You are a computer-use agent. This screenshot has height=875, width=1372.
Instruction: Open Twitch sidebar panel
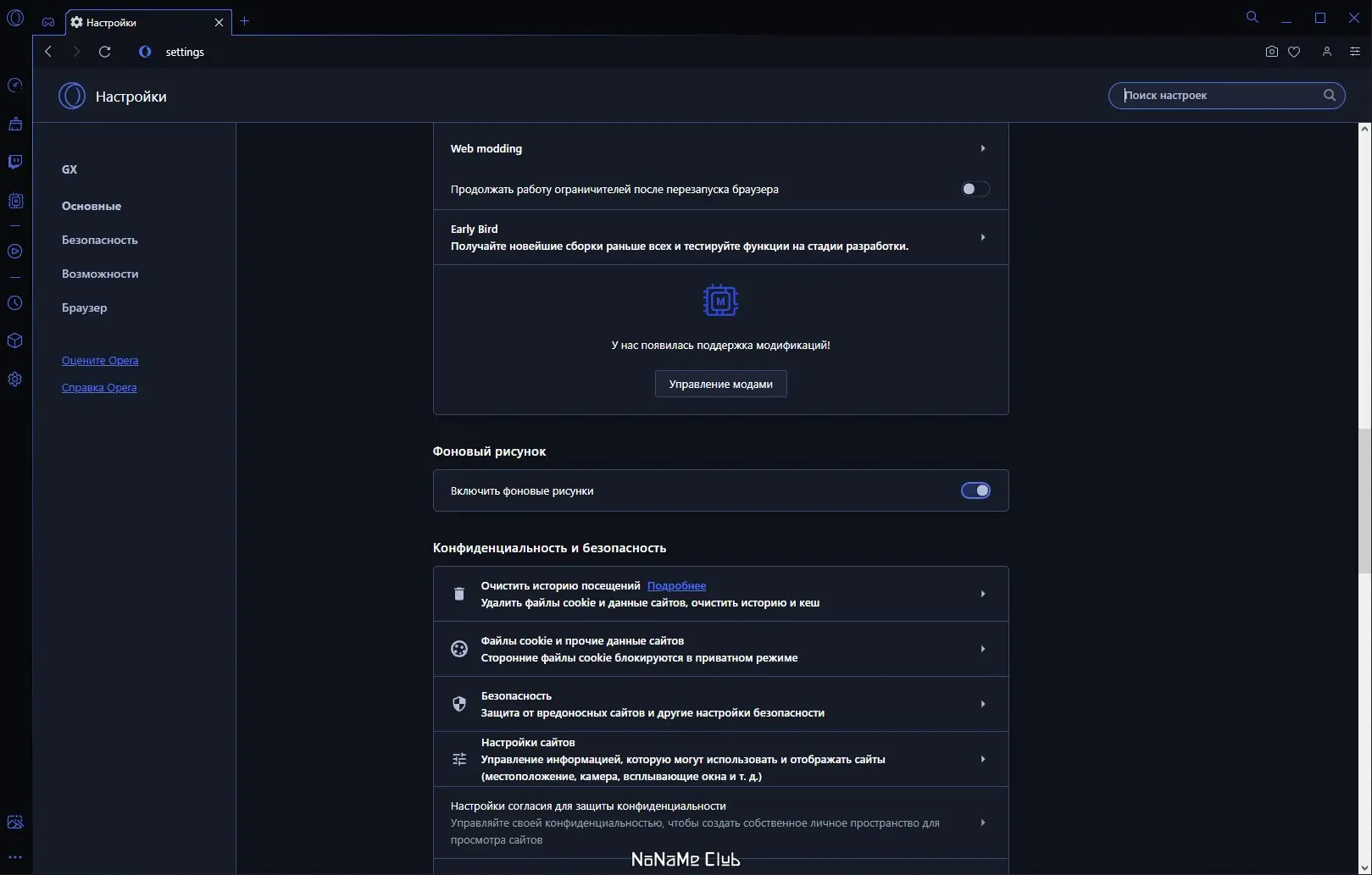(15, 162)
